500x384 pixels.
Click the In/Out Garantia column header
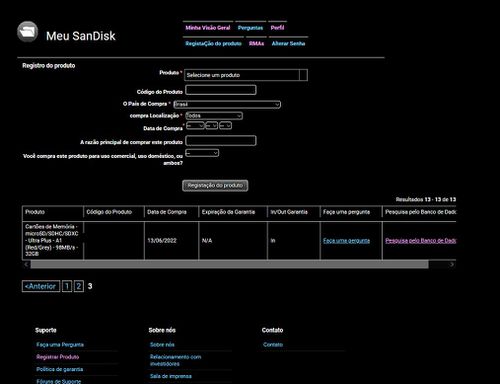click(294, 212)
